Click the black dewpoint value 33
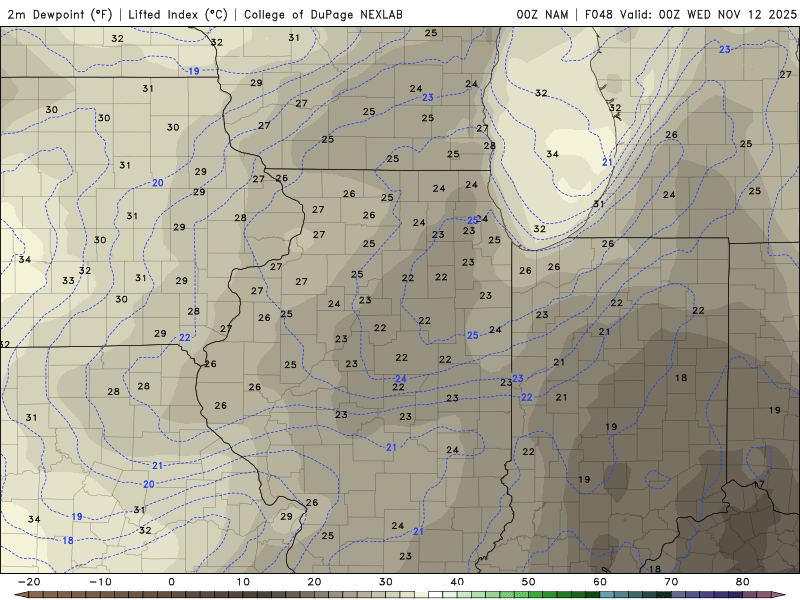The height and width of the screenshot is (600, 800). tap(68, 281)
